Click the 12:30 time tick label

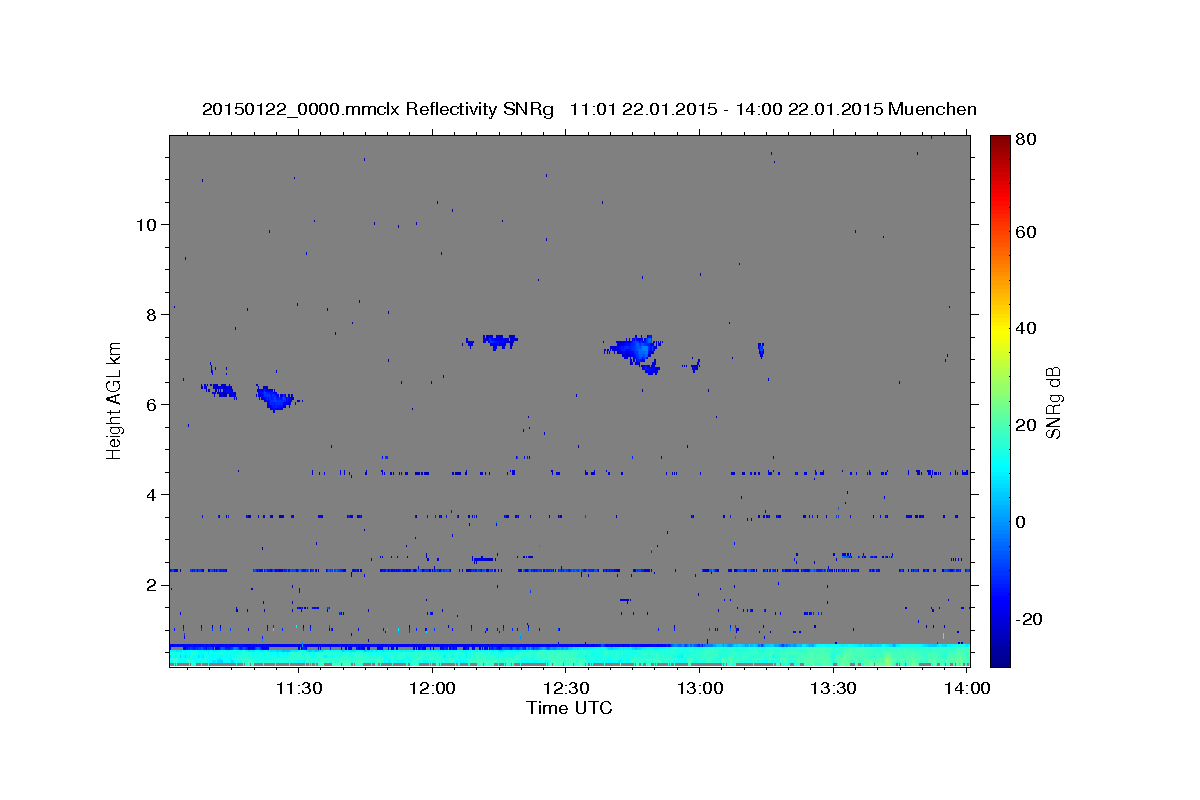[x=566, y=689]
